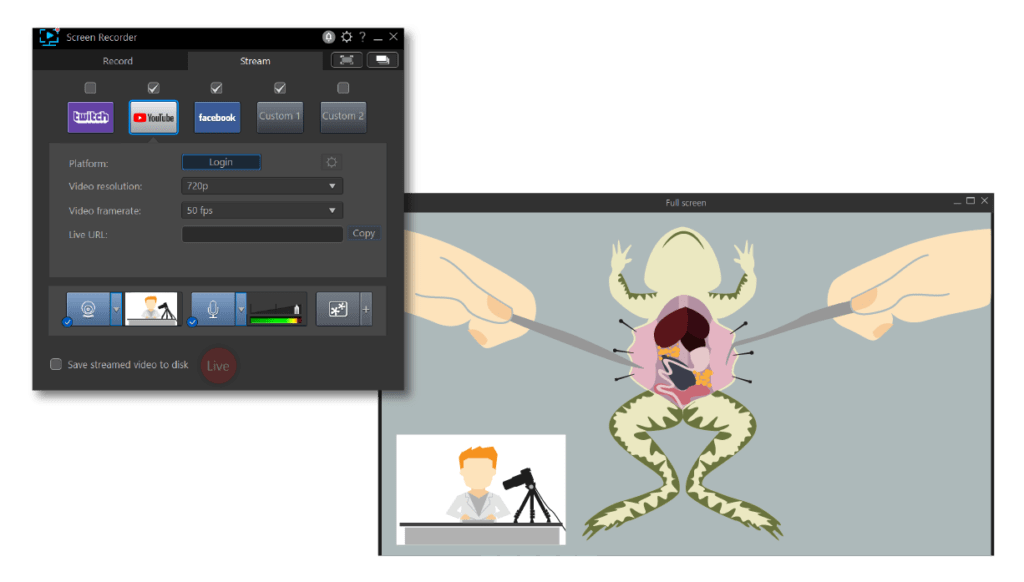Switch to the Record tab

[x=118, y=61]
